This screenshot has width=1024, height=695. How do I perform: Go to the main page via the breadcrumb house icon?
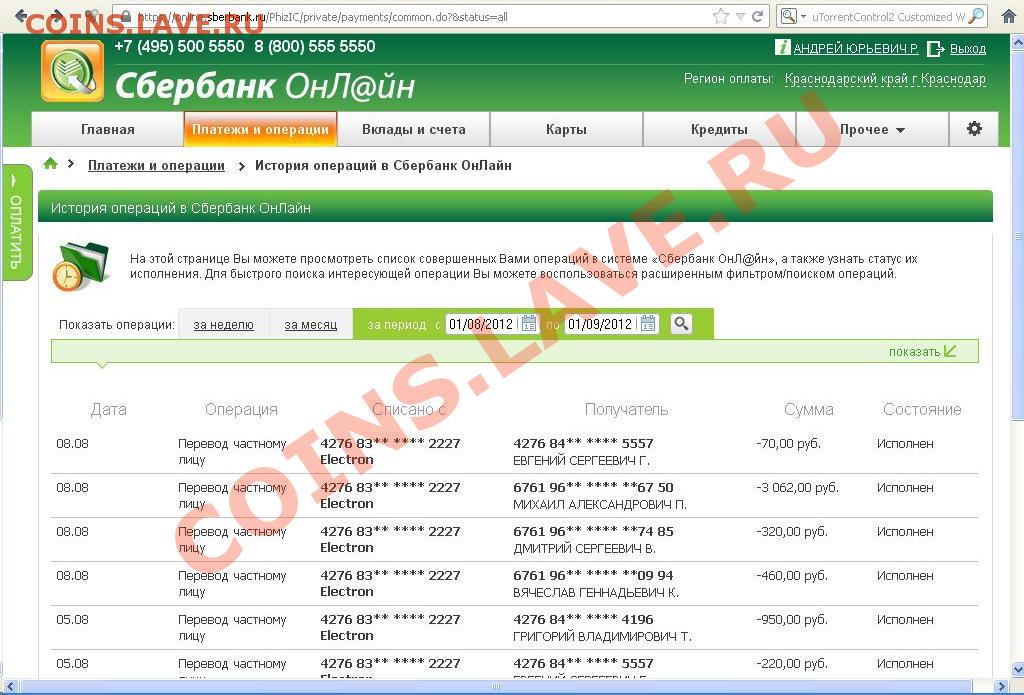tap(50, 164)
